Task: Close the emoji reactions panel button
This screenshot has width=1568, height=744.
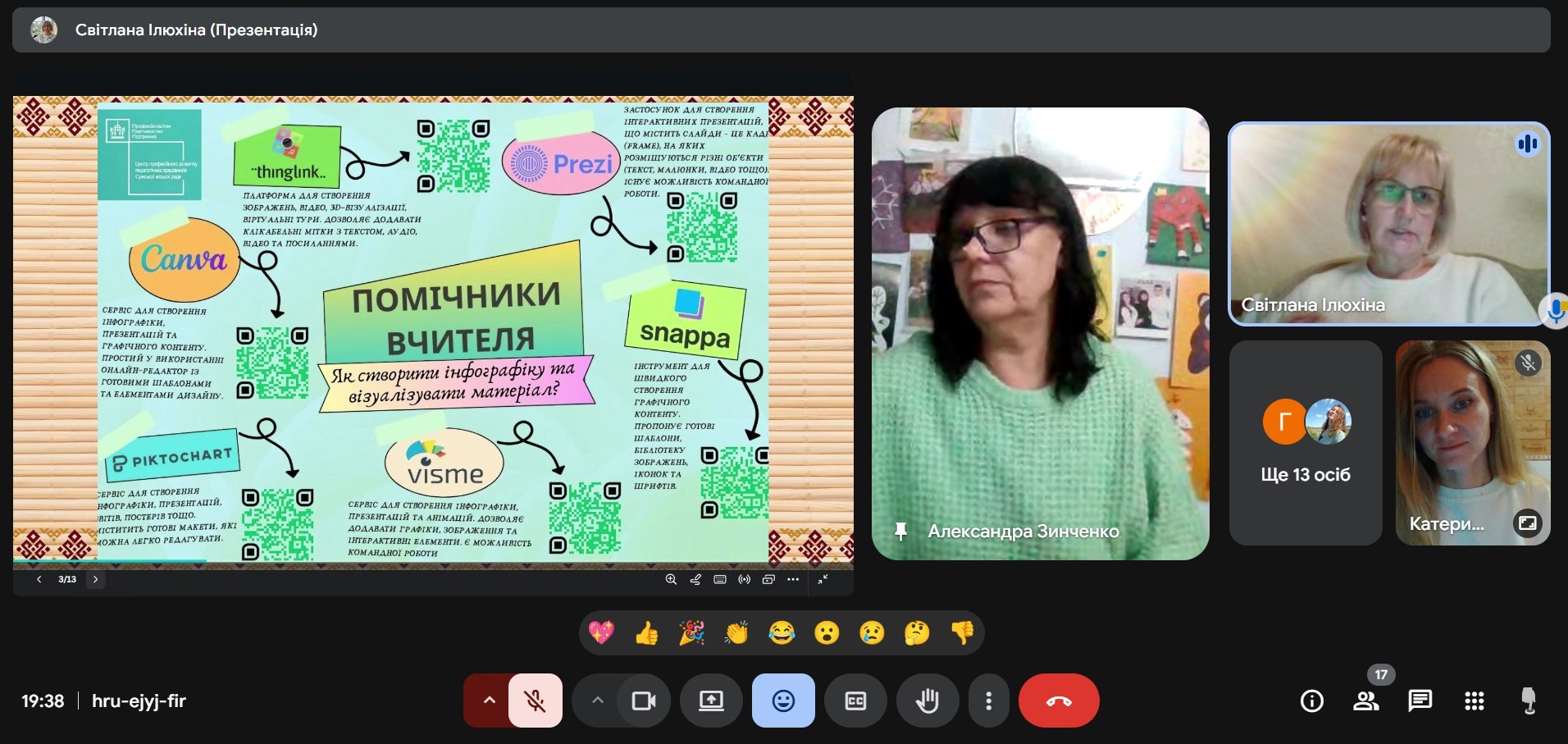Action: [783, 701]
